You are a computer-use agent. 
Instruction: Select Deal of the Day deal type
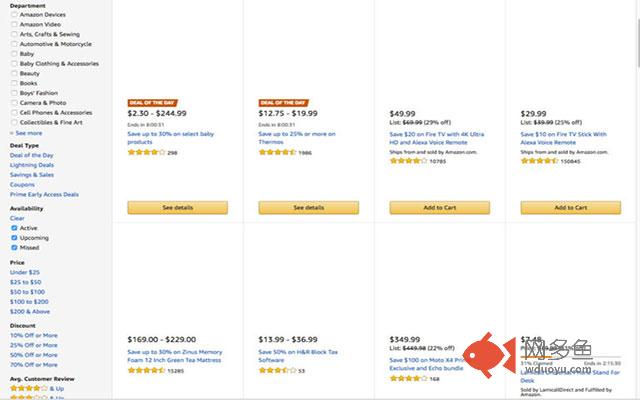31,155
